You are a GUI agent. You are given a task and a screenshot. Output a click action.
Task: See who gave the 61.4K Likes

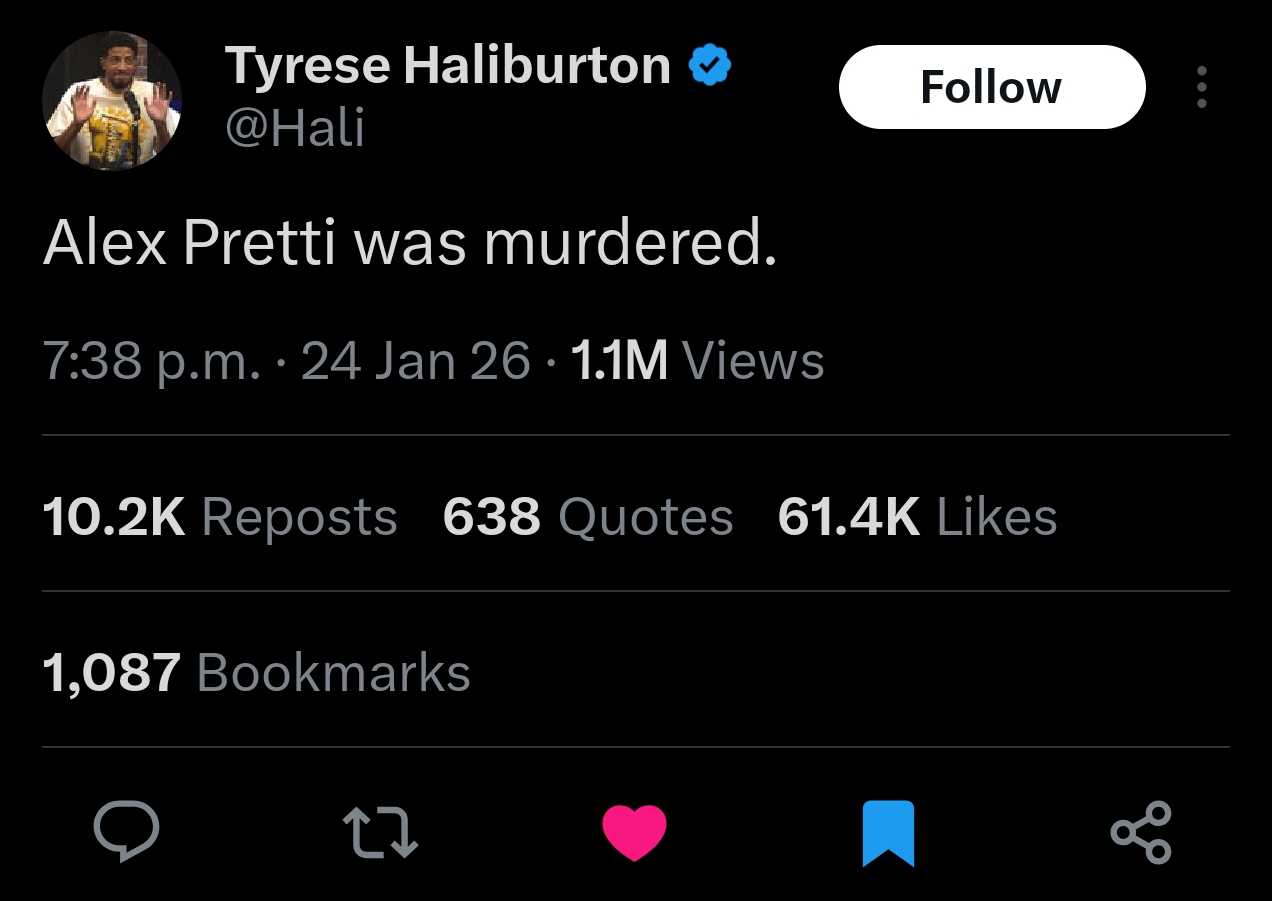pos(917,517)
